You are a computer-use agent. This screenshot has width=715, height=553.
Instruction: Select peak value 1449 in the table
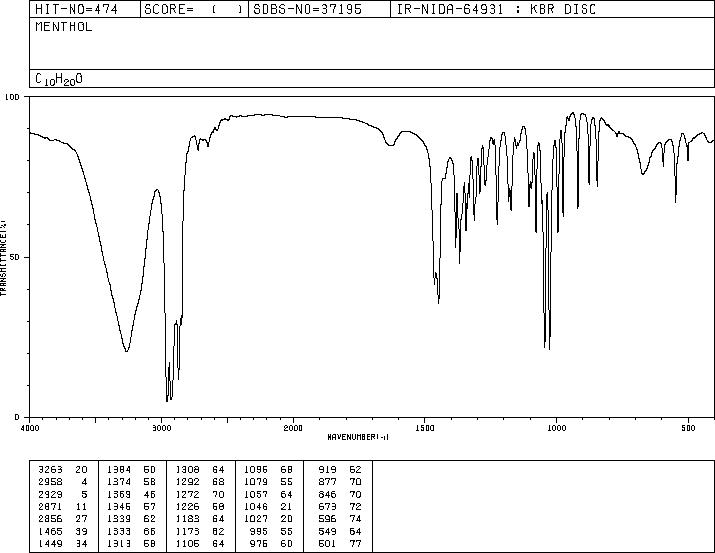(x=50, y=544)
